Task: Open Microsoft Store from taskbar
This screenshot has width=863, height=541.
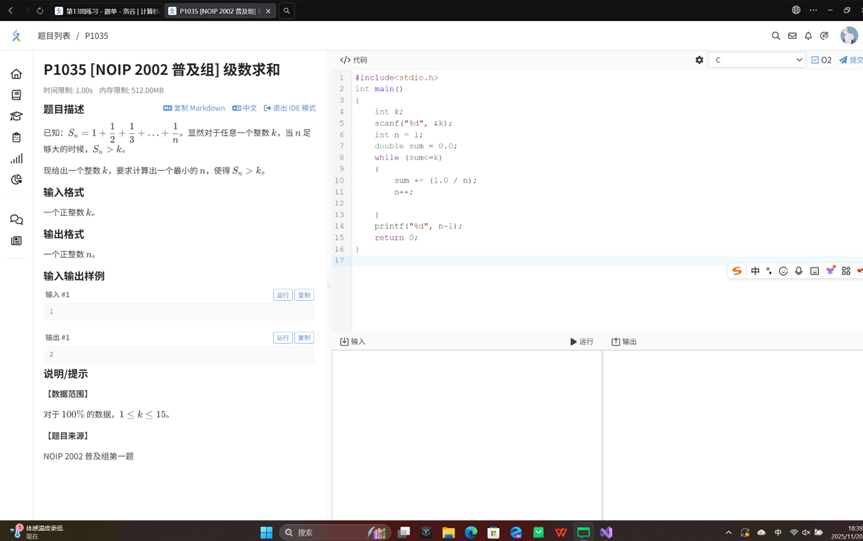Action: (493, 532)
